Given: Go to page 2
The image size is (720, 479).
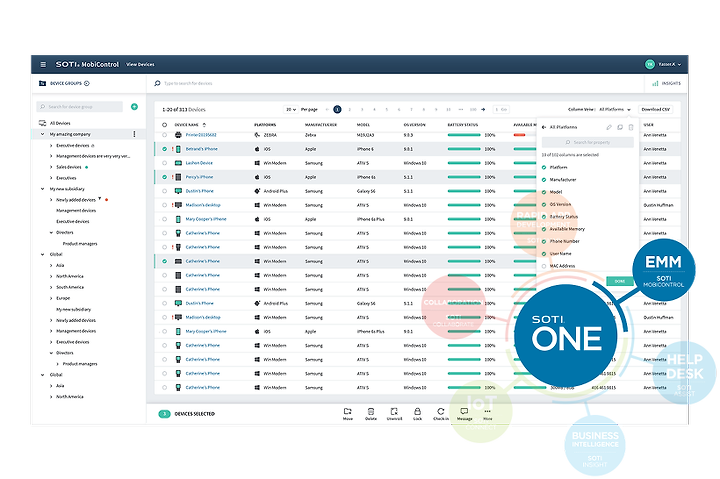Looking at the screenshot, I should pyautogui.click(x=349, y=109).
